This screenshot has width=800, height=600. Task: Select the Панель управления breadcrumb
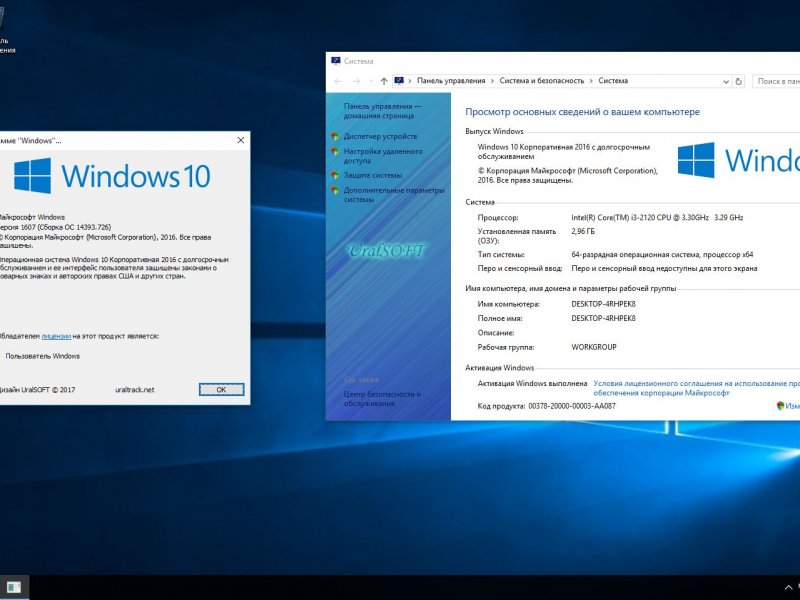(x=451, y=81)
